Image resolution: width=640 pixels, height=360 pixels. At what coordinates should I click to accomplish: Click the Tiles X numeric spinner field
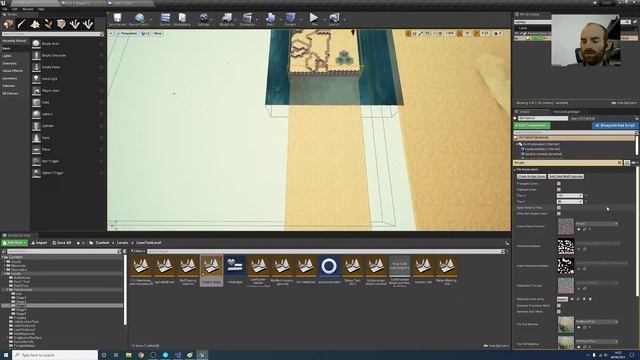tap(570, 196)
